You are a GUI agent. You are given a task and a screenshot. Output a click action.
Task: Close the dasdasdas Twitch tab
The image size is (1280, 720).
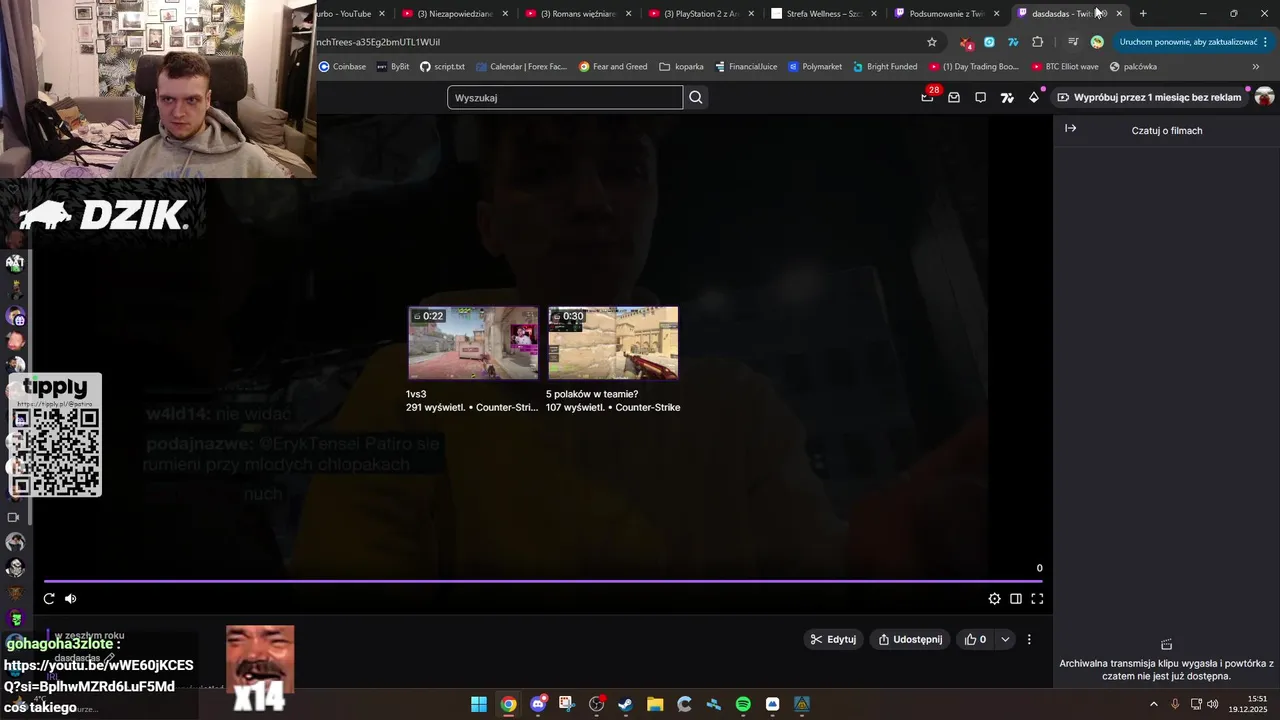click(x=1119, y=14)
